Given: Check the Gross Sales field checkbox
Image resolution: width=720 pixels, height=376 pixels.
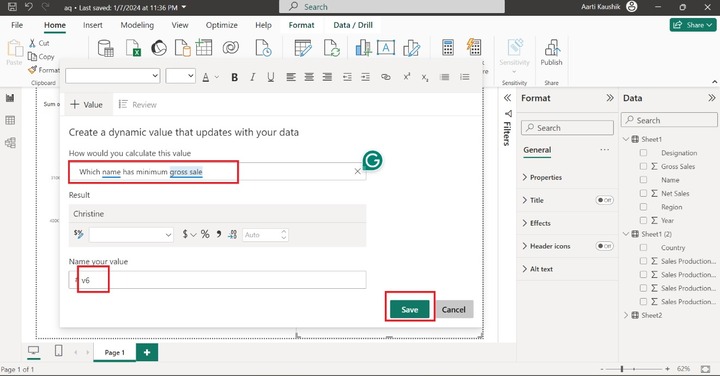Looking at the screenshot, I should click(x=643, y=166).
